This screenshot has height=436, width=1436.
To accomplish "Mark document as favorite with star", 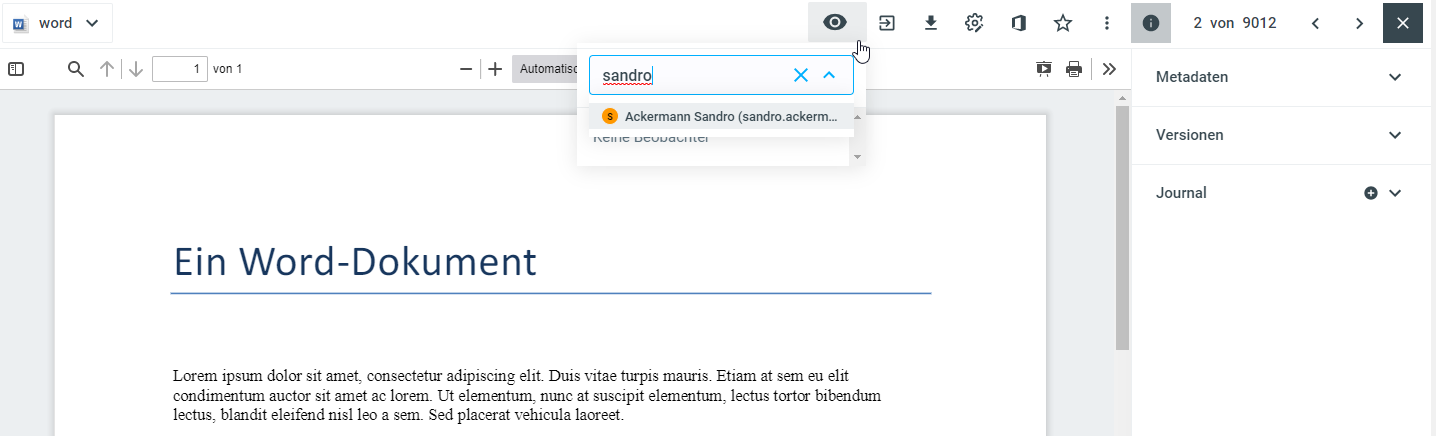I will (1063, 23).
